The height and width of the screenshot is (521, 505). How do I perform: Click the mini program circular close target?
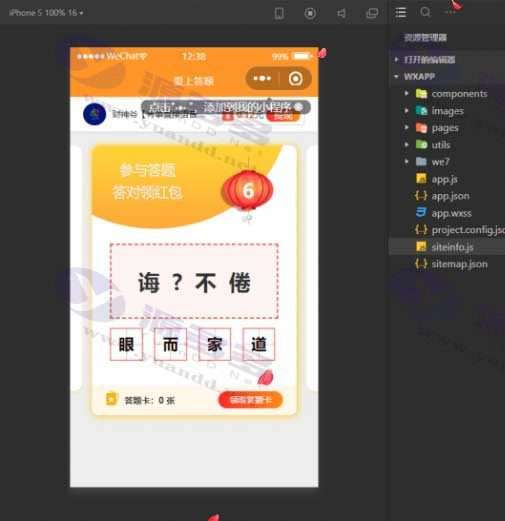pyautogui.click(x=295, y=79)
